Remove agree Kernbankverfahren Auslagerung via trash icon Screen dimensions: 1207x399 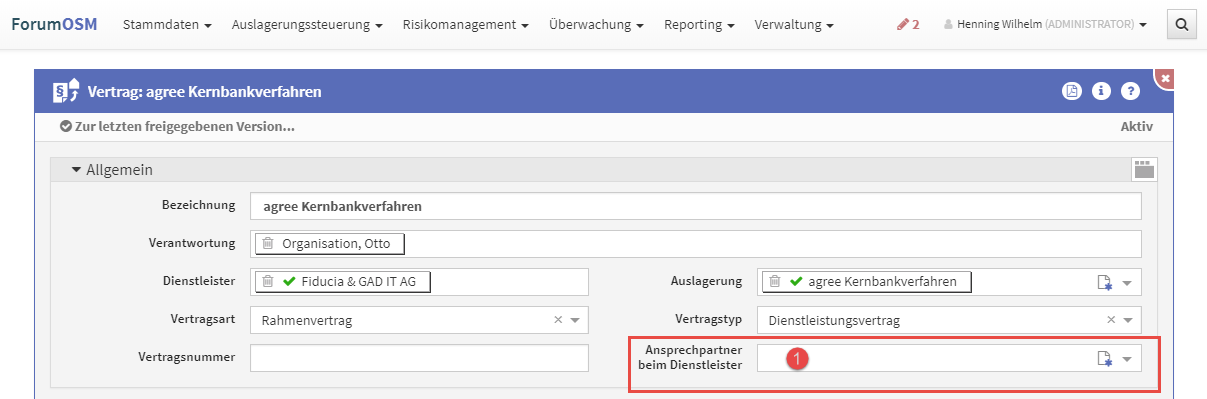click(775, 282)
